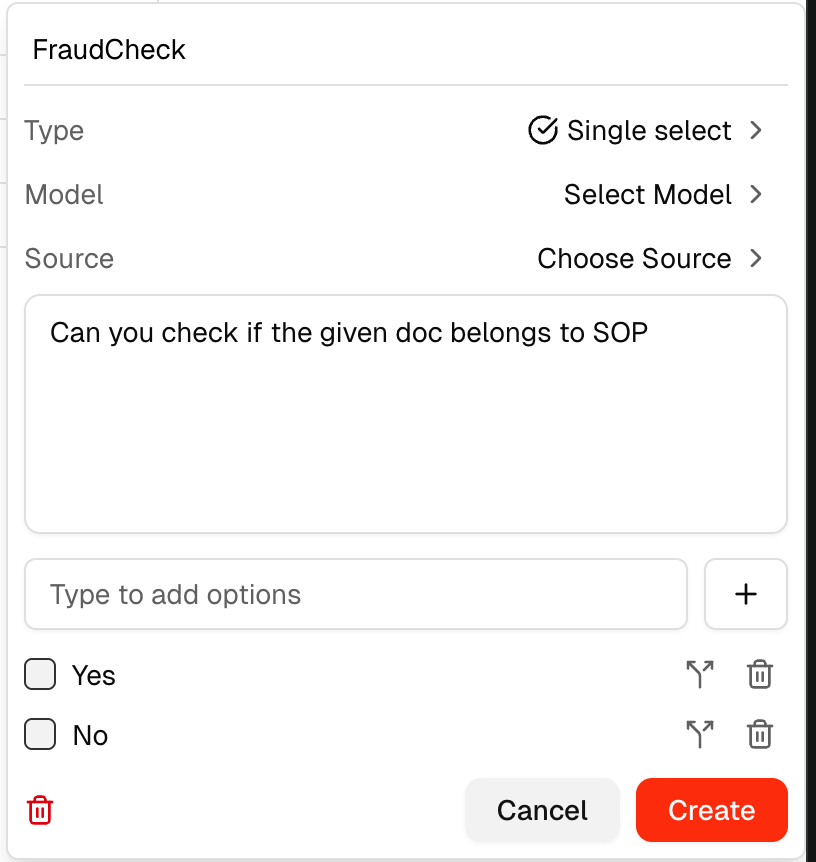816x862 pixels.
Task: Click the branch icon beside Yes option
Action: click(x=700, y=675)
